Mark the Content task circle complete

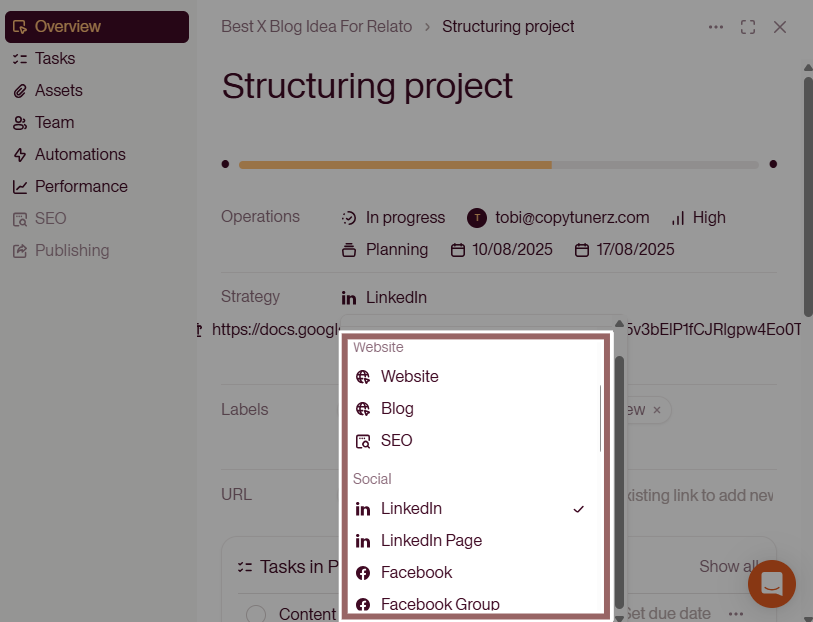(x=256, y=614)
